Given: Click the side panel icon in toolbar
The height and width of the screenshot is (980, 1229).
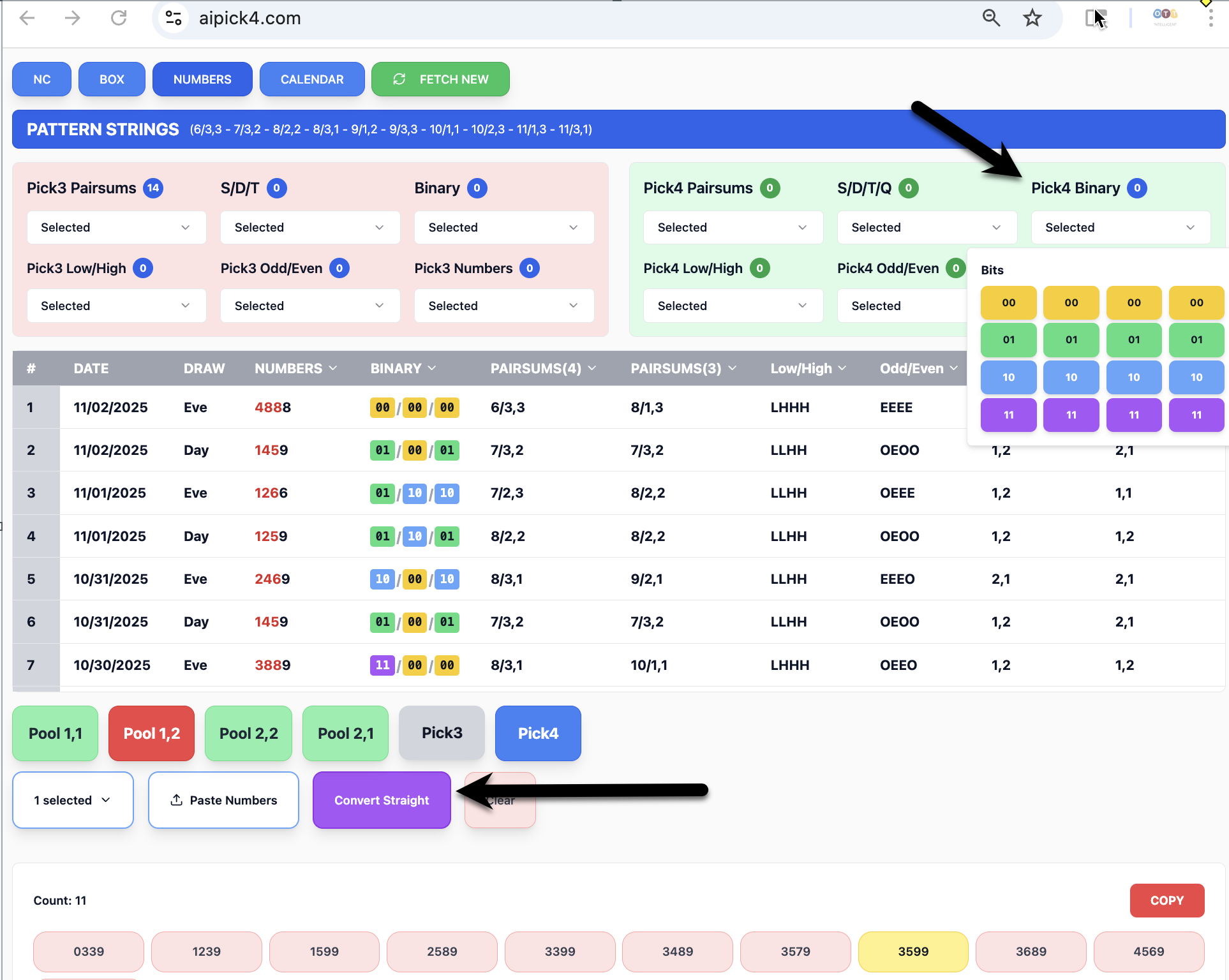Looking at the screenshot, I should click(x=1094, y=18).
